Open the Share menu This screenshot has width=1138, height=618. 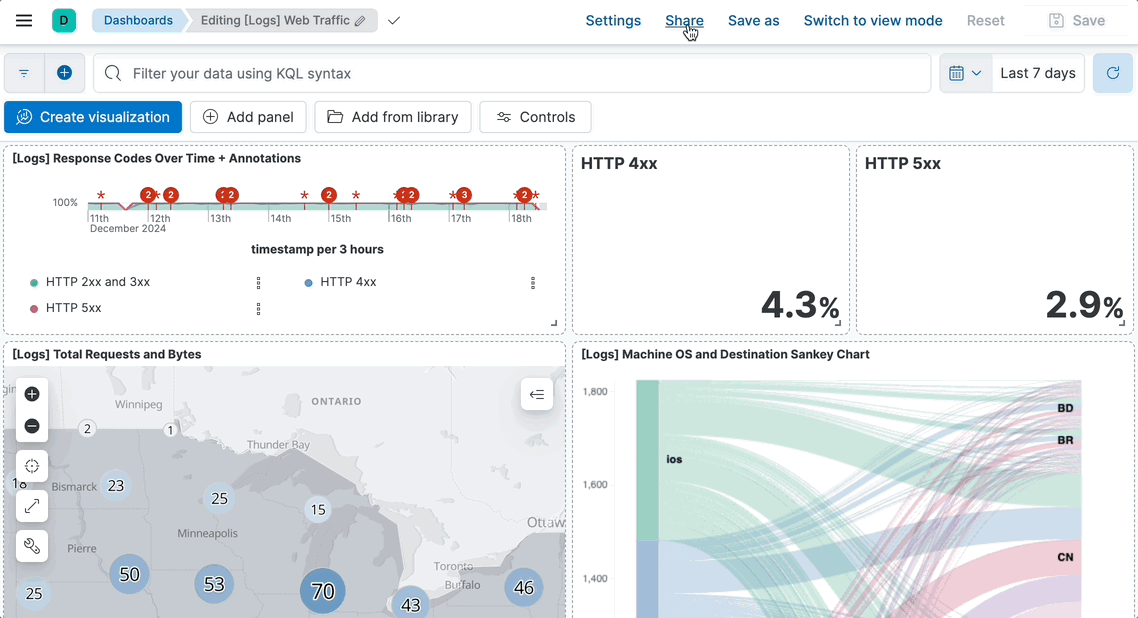click(x=684, y=21)
